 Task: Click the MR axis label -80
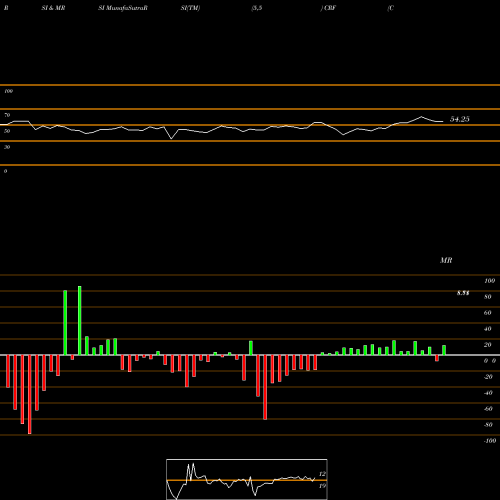(488, 425)
